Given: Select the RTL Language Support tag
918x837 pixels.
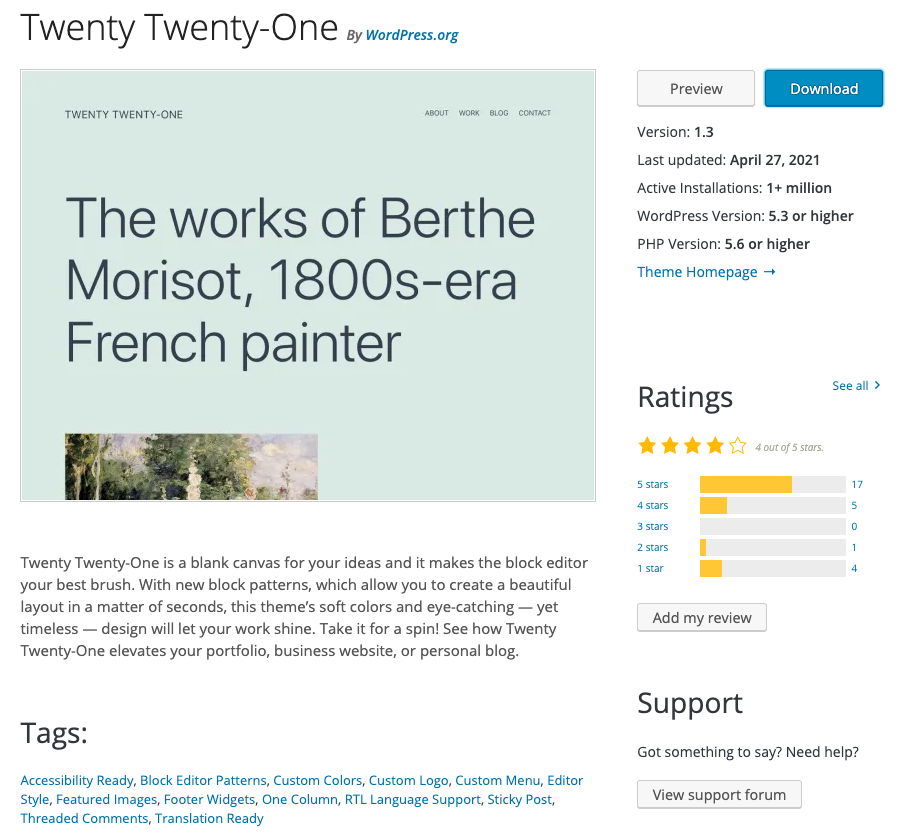Looking at the screenshot, I should pos(412,799).
